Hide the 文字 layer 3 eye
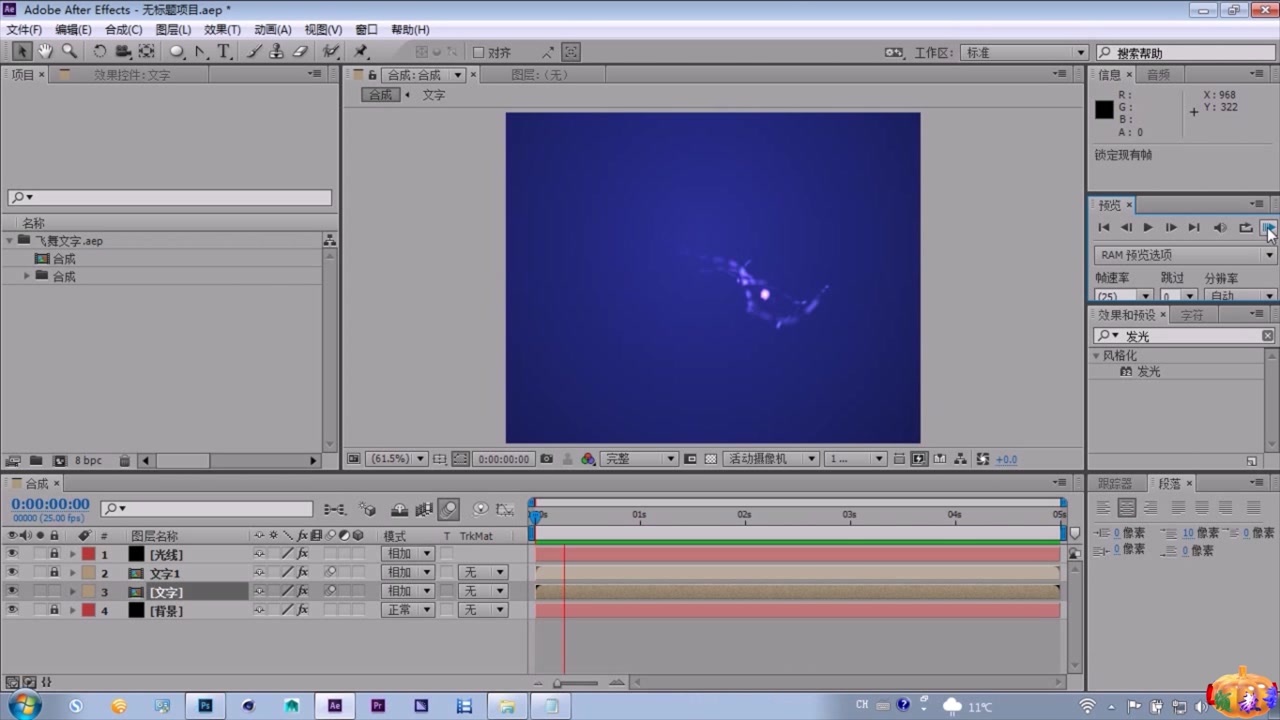 coord(12,591)
